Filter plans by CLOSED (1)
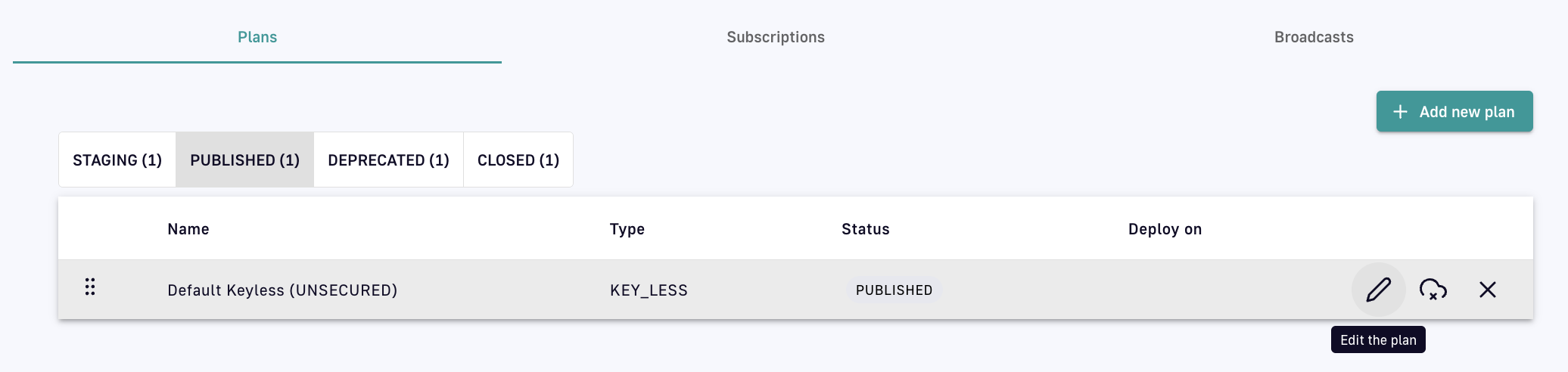The height and width of the screenshot is (372, 1568). pos(518,160)
